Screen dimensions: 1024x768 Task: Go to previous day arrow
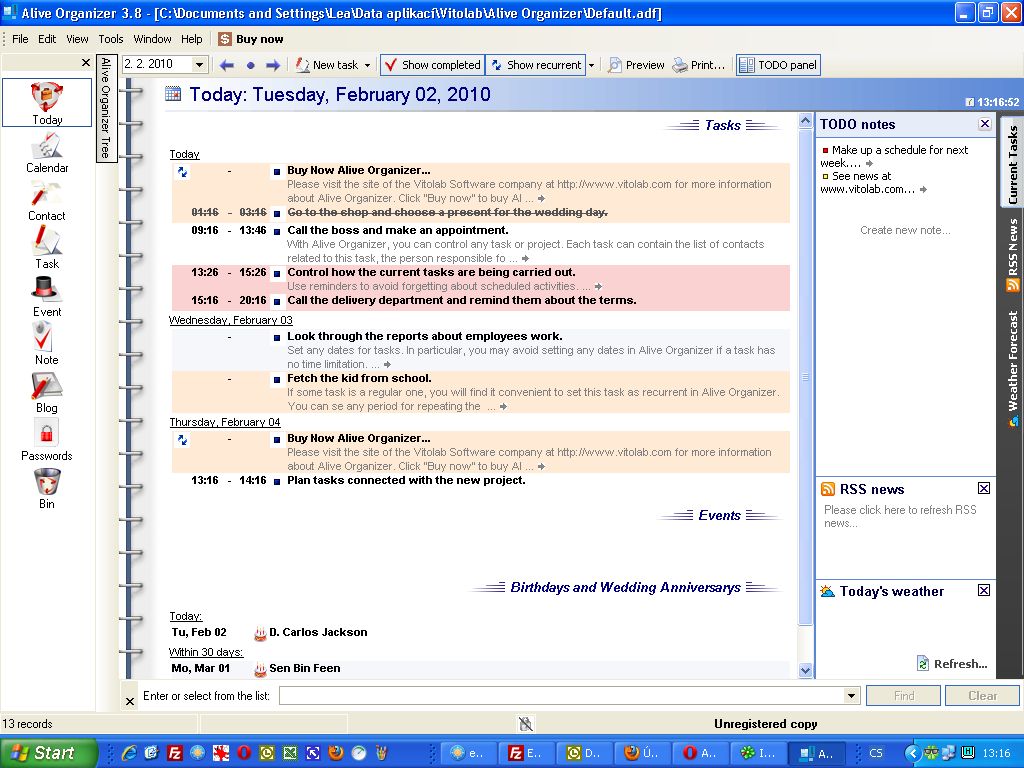tap(227, 65)
